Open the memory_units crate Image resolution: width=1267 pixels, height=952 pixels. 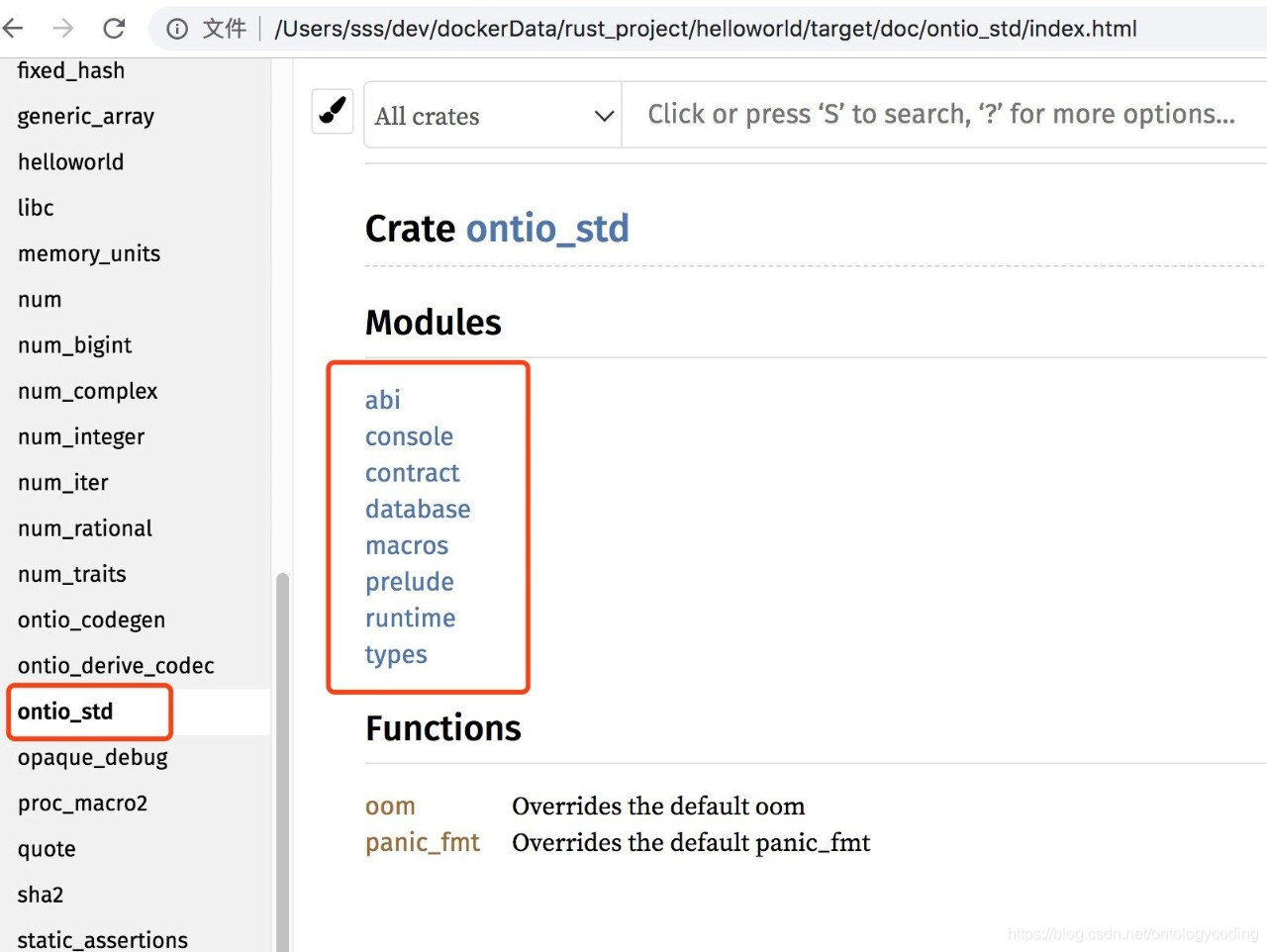(89, 253)
